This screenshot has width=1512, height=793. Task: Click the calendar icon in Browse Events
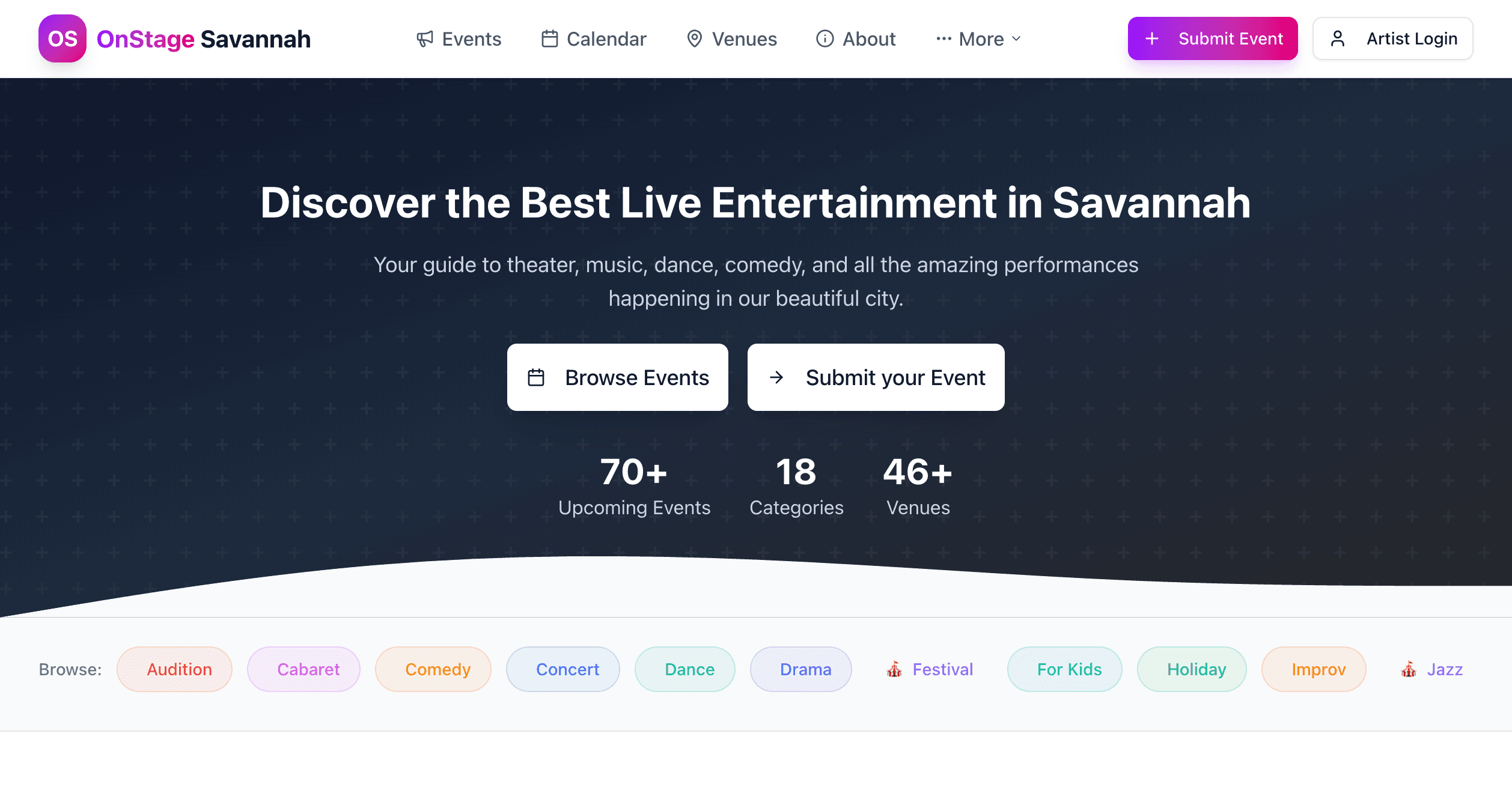537,377
